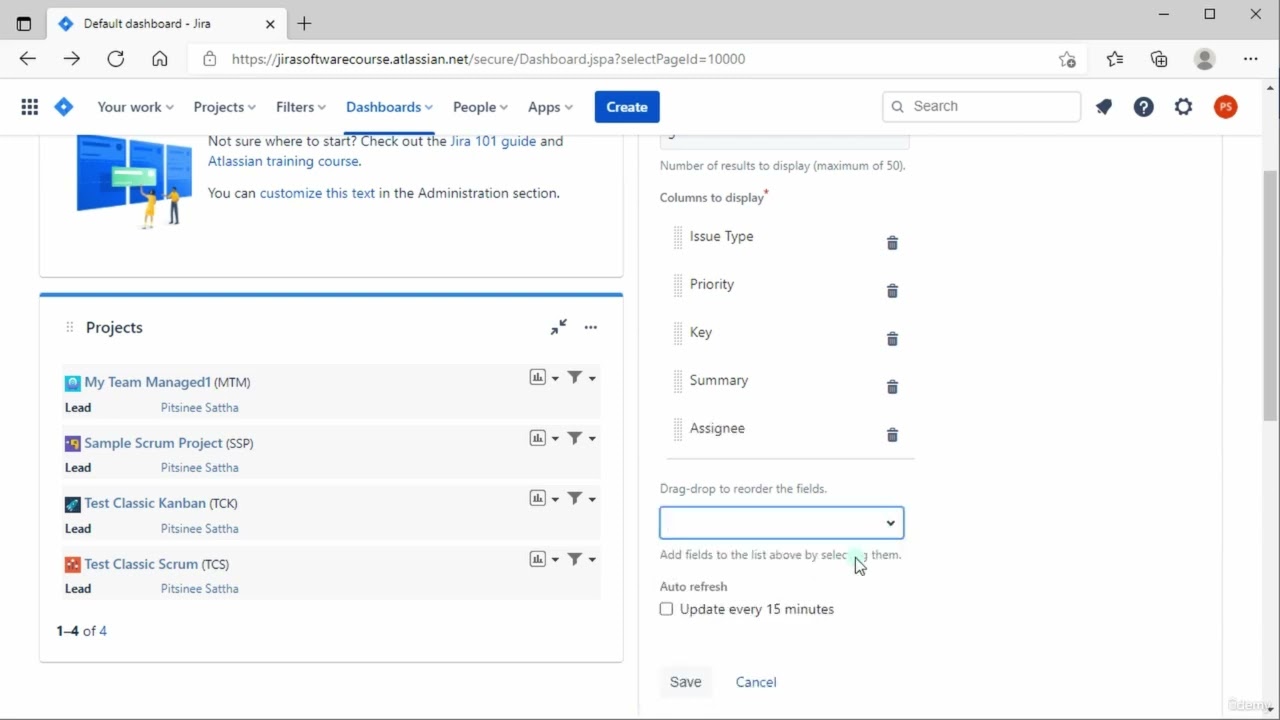Open filter menu for Sample Scrum Project

(x=582, y=438)
